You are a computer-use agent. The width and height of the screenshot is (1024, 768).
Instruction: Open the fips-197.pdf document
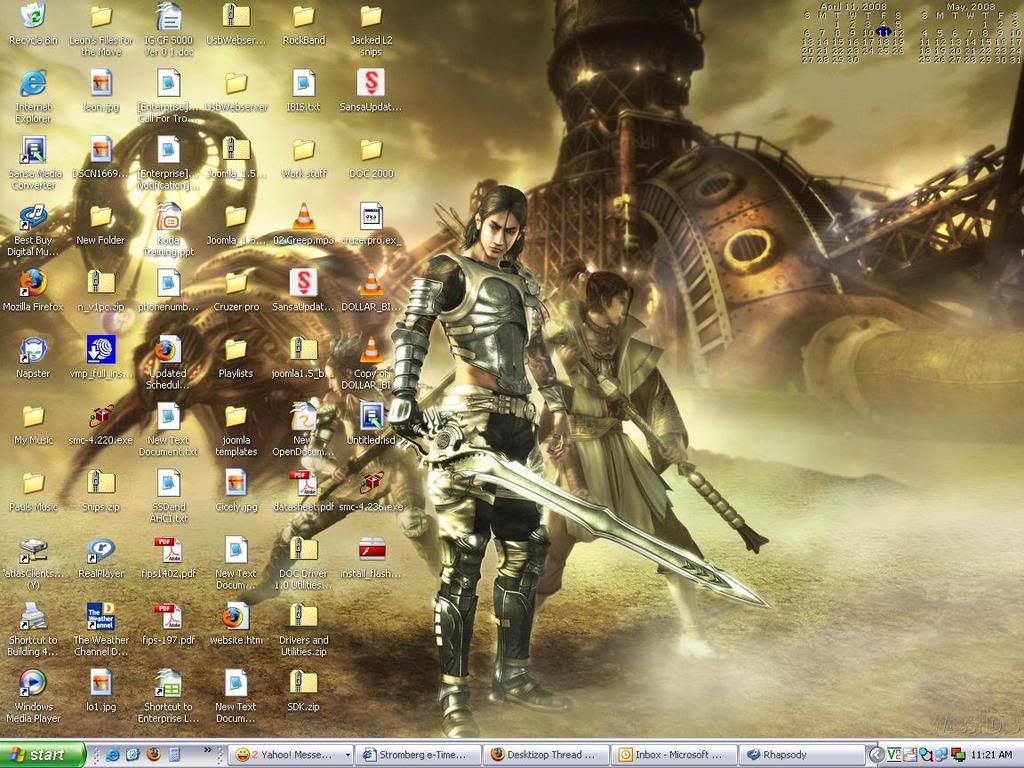click(168, 624)
